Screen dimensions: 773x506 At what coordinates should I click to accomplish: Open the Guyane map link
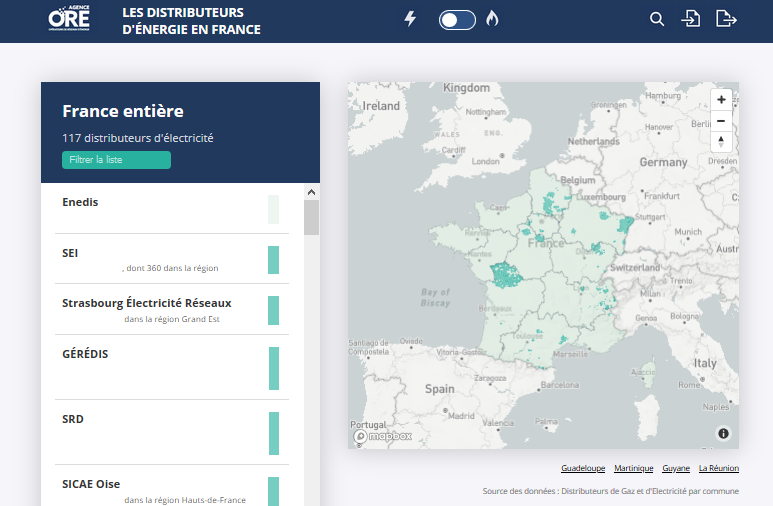[676, 468]
